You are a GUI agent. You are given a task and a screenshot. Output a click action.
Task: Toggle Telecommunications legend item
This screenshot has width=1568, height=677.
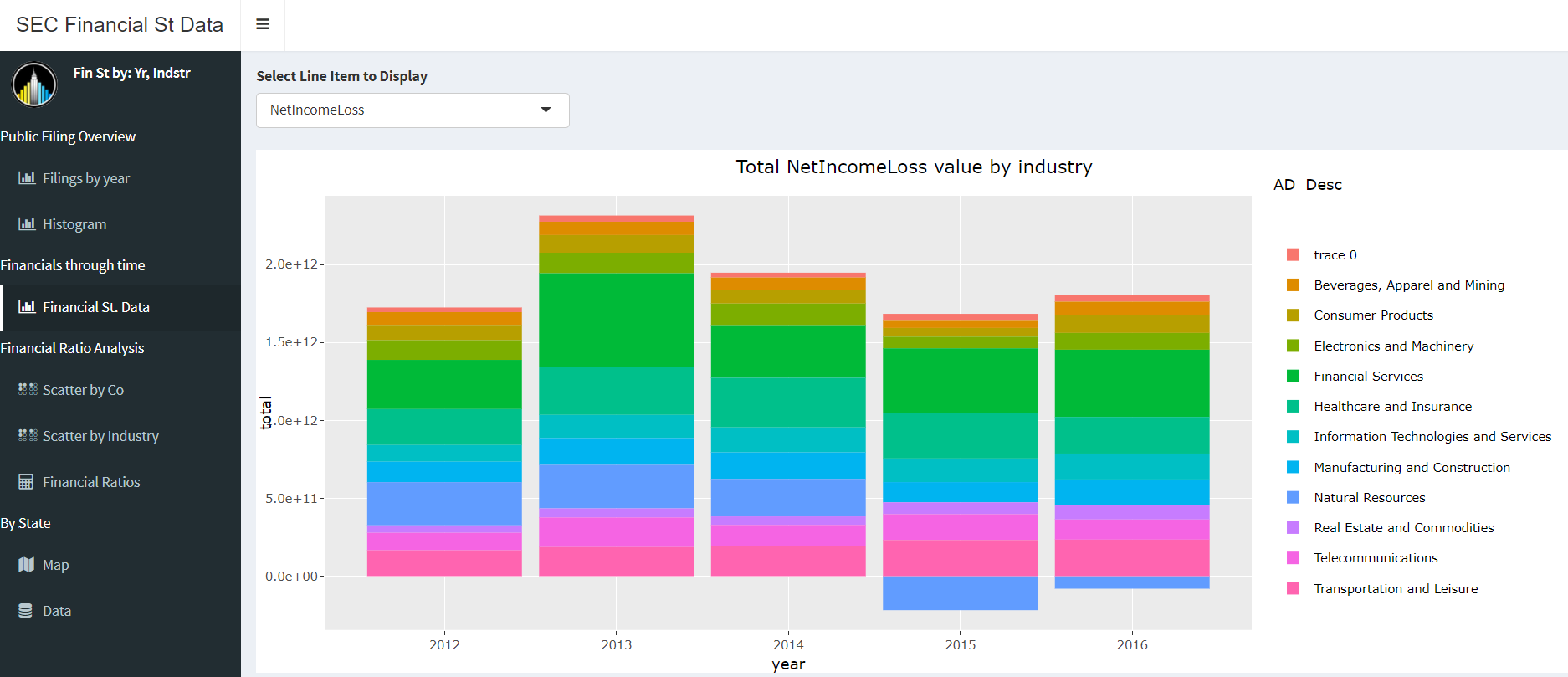(x=1375, y=558)
